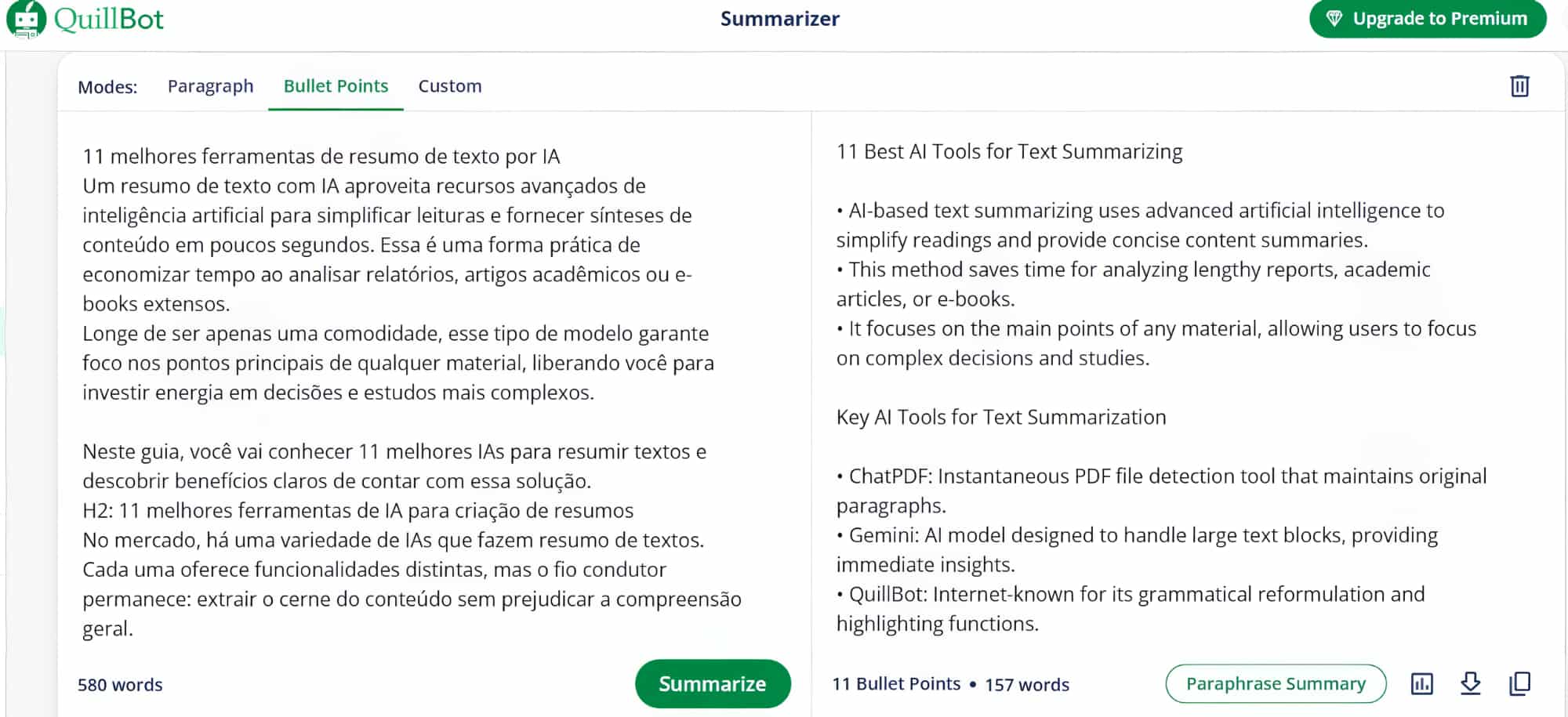Image resolution: width=1568 pixels, height=717 pixels.
Task: Open summary statistics bar chart icon
Action: [x=1421, y=683]
